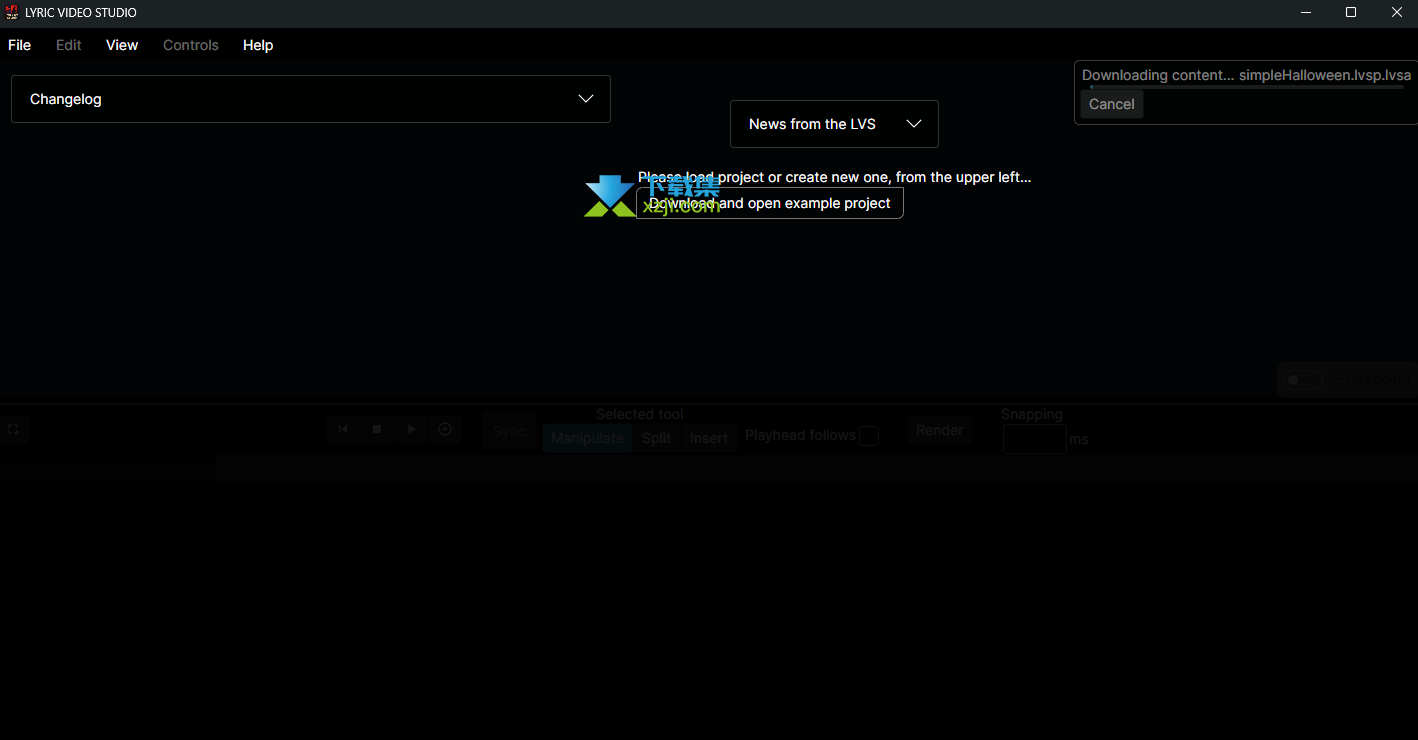Click the Render button
Image resolution: width=1418 pixels, height=740 pixels.
pos(939,430)
